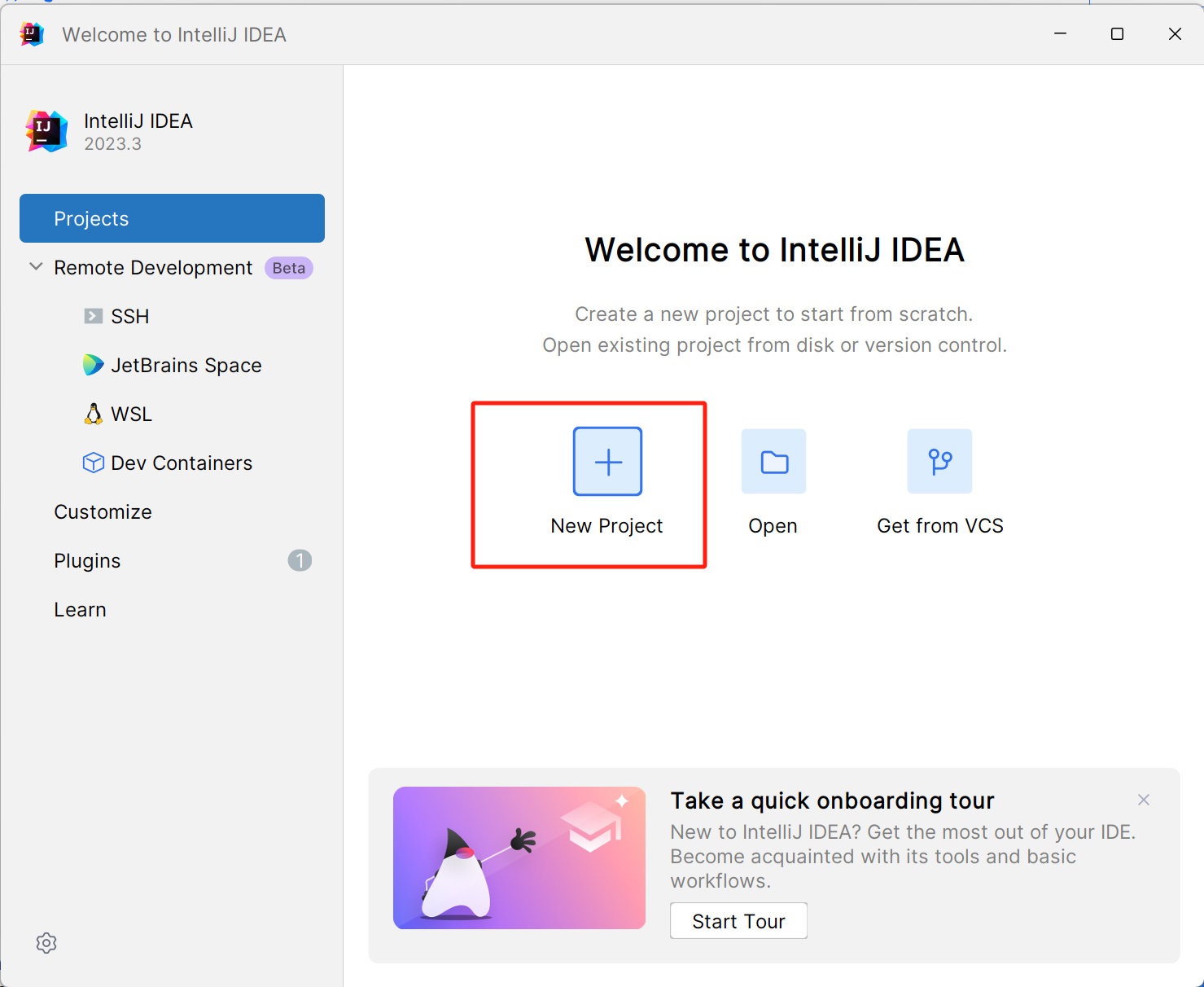Screen dimensions: 1204x987
Task: Click the Get from VCS branch icon
Action: click(939, 461)
